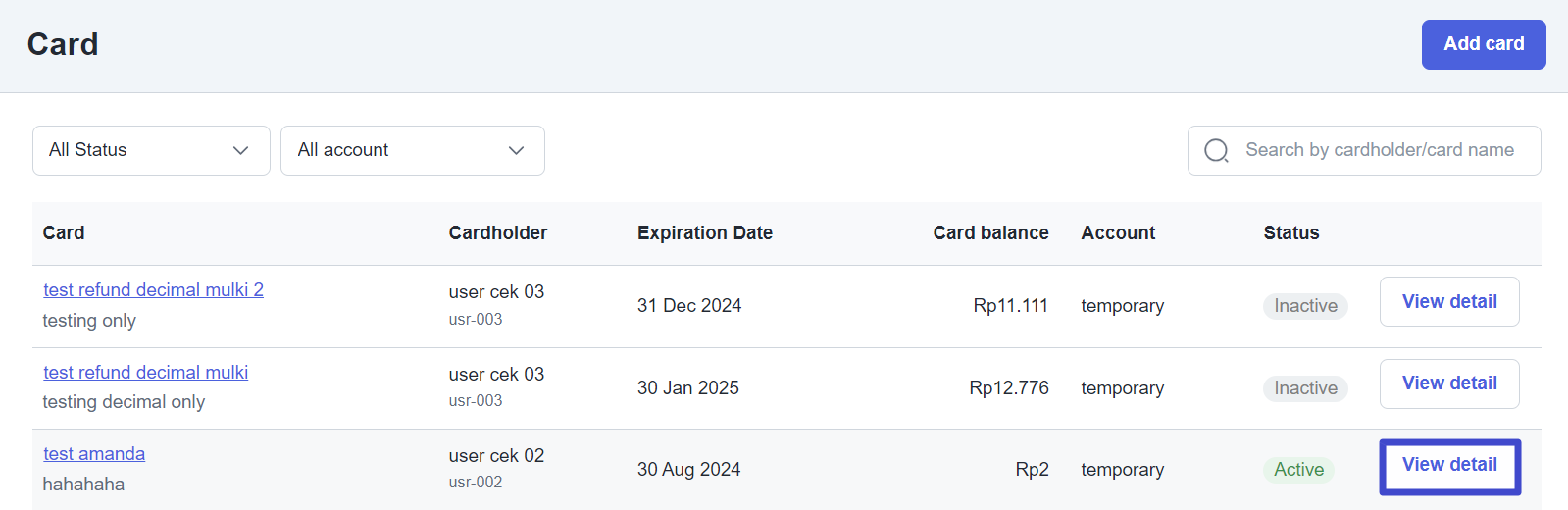The image size is (1568, 510).
Task: Open the test refund decimal mulki link
Action: coord(145,373)
